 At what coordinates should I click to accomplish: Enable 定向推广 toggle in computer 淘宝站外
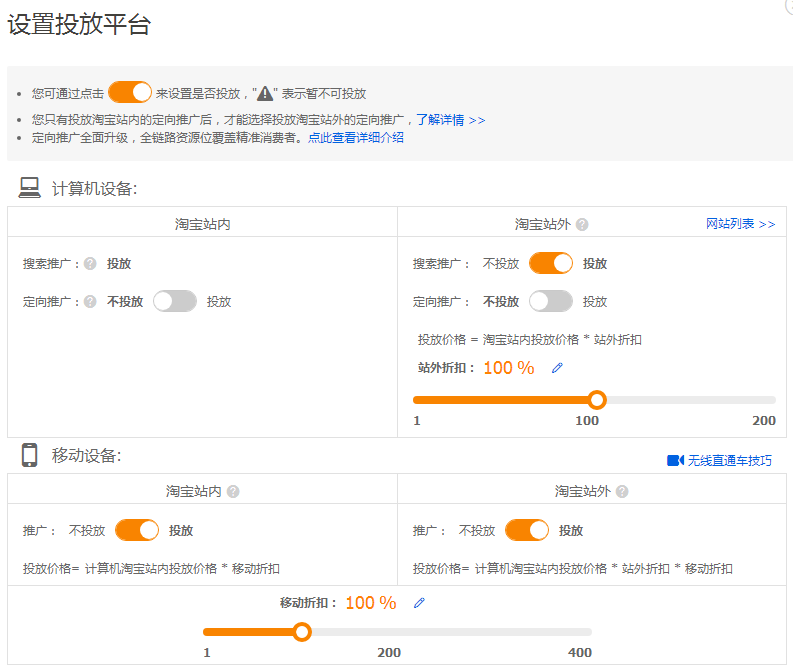(x=551, y=301)
